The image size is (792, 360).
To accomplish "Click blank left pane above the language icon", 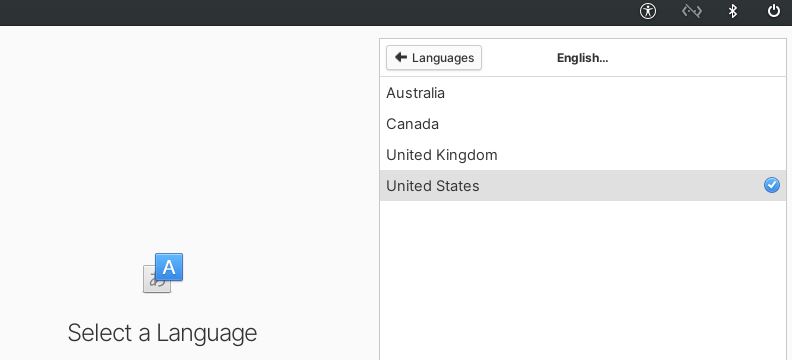I will tap(189, 136).
